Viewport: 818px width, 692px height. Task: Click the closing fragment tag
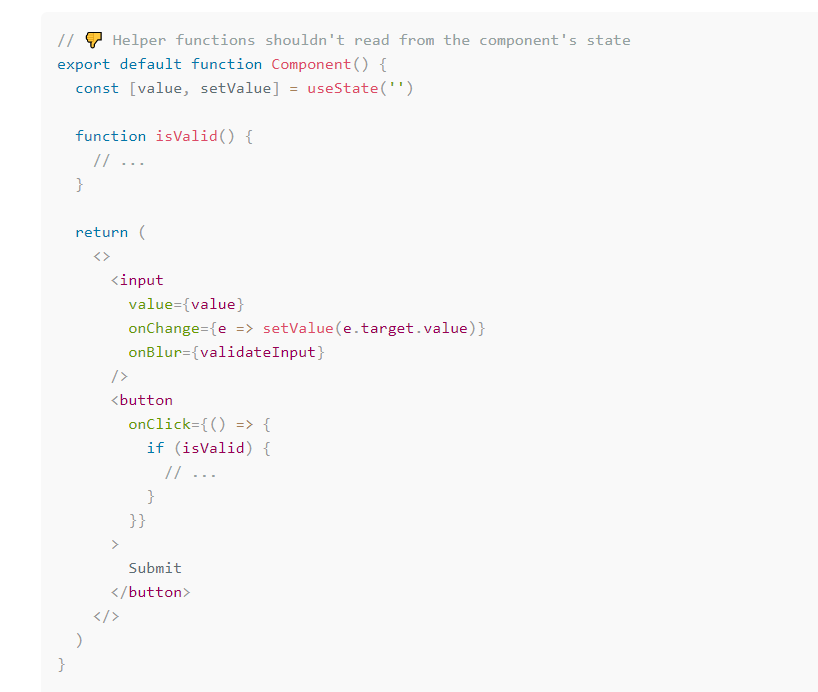point(106,616)
